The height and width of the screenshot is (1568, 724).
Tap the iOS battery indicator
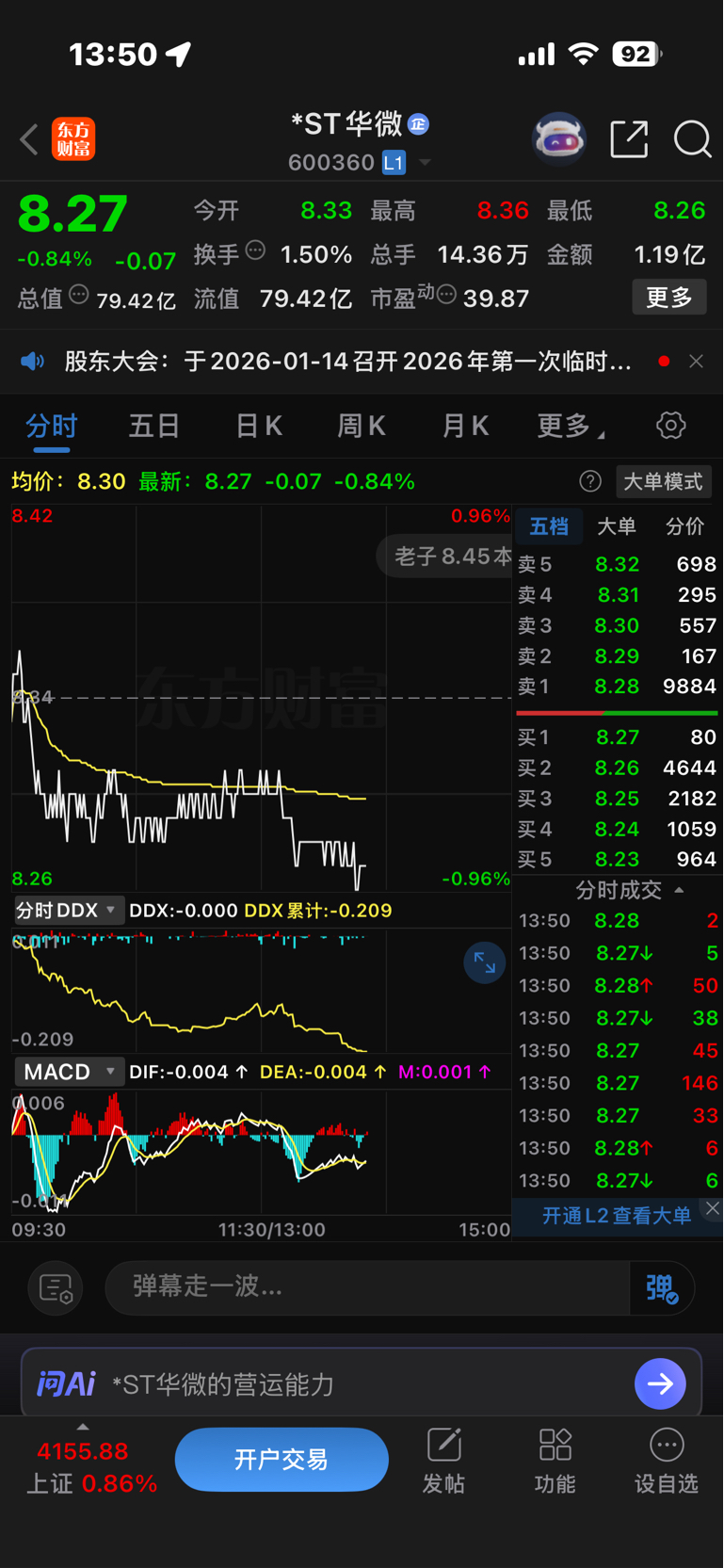[x=637, y=55]
